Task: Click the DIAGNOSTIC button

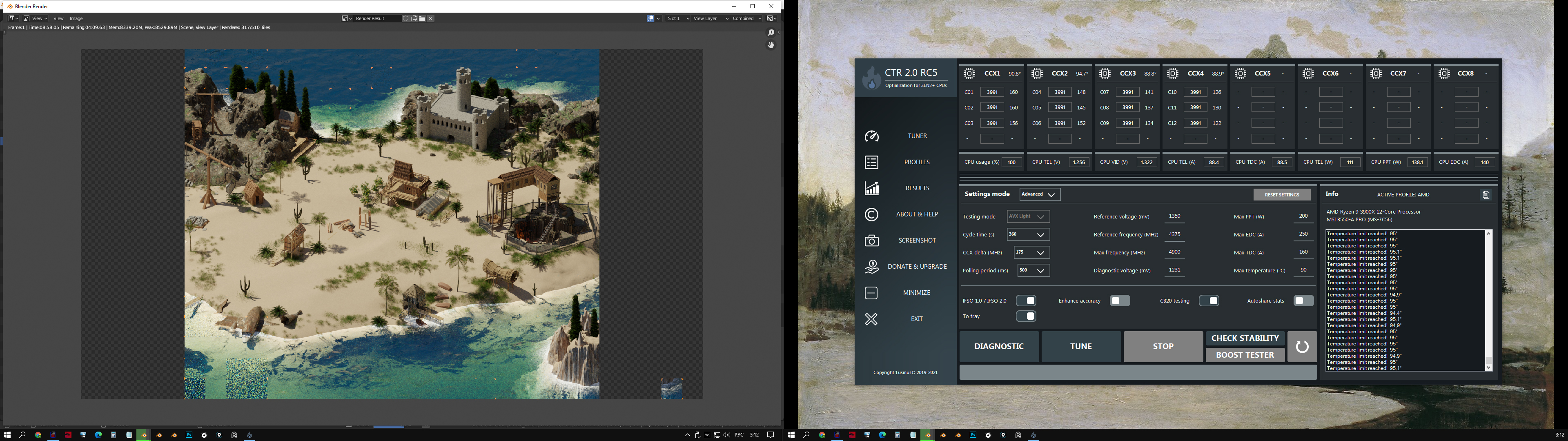Action: pyautogui.click(x=999, y=347)
